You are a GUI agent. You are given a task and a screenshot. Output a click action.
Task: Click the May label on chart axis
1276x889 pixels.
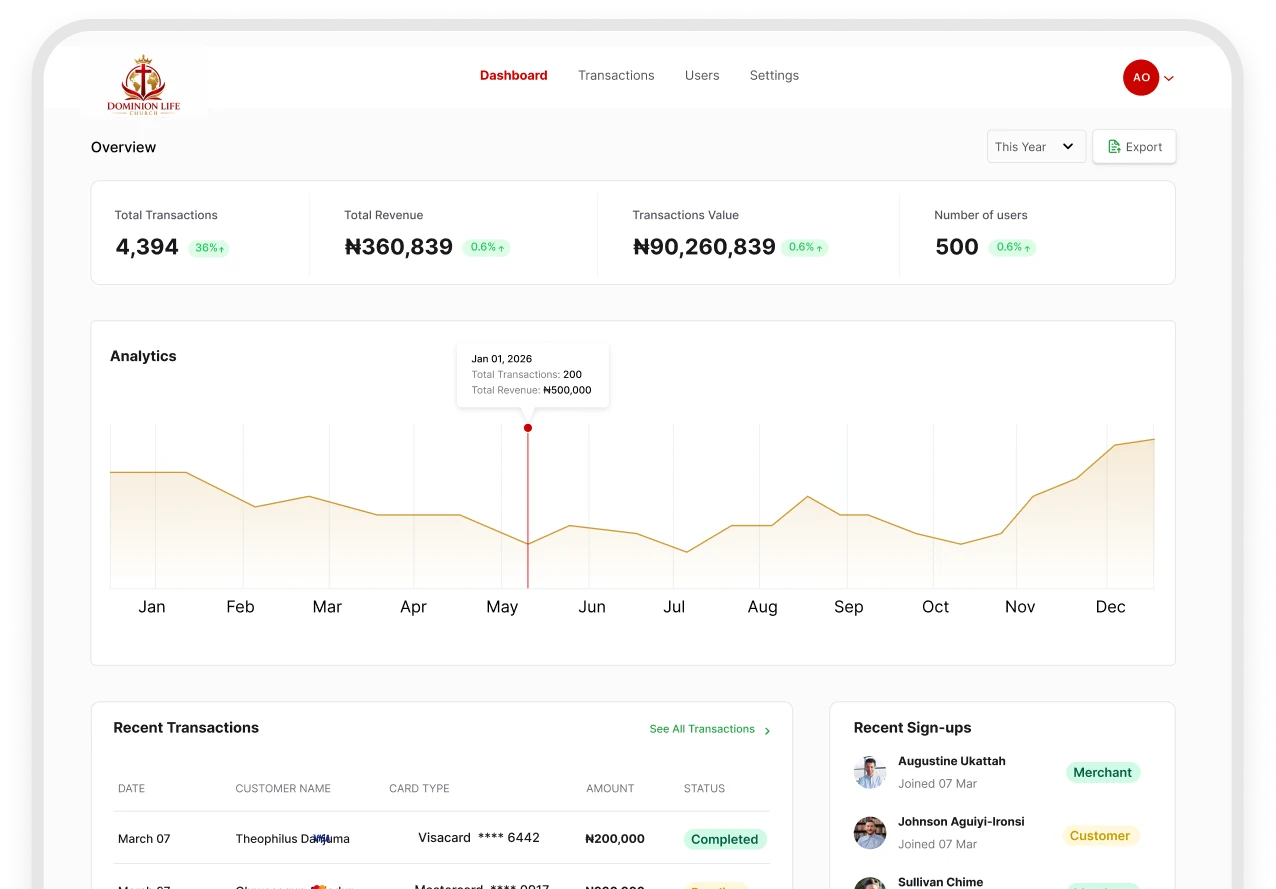tap(502, 607)
